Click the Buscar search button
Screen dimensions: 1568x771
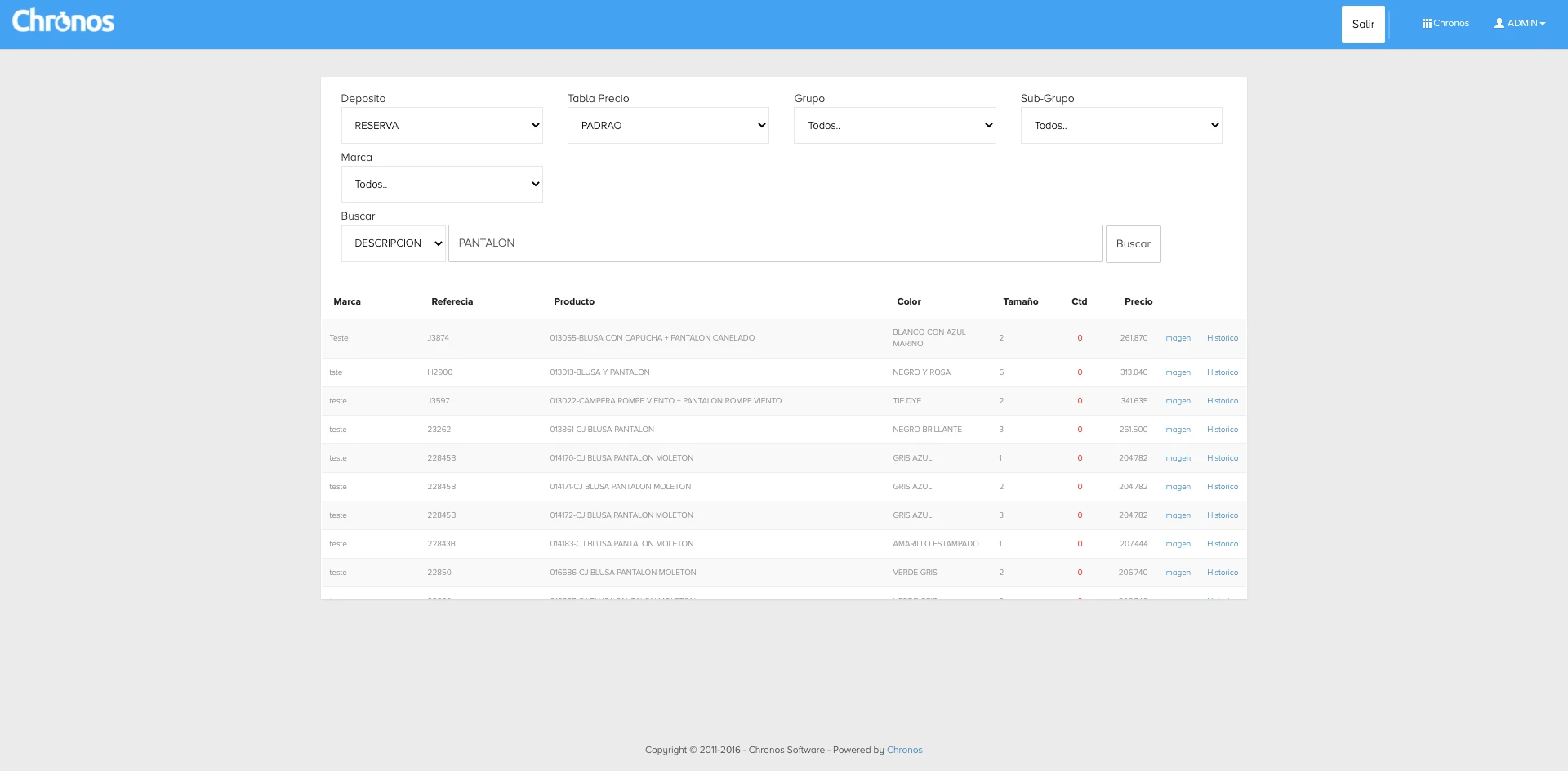click(x=1134, y=244)
